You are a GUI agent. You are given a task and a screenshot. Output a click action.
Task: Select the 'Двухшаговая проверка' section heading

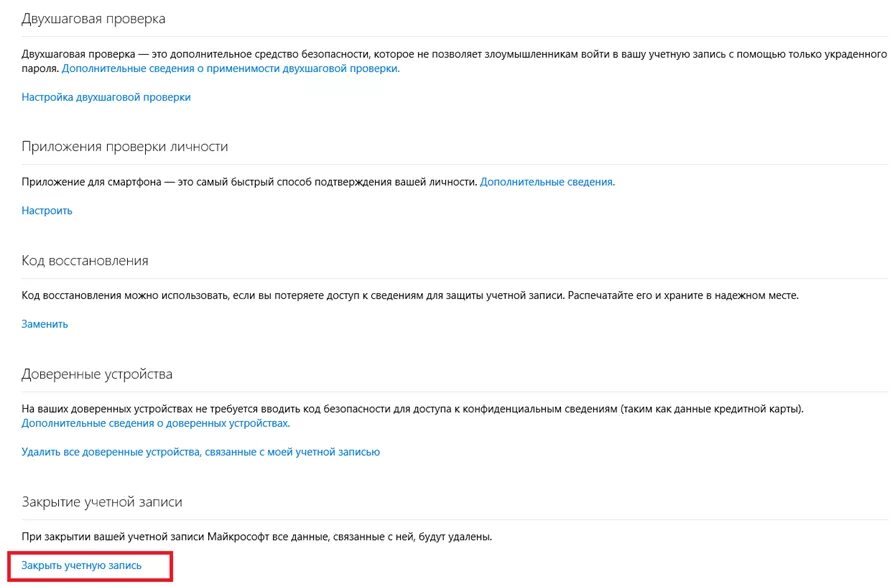[x=94, y=19]
